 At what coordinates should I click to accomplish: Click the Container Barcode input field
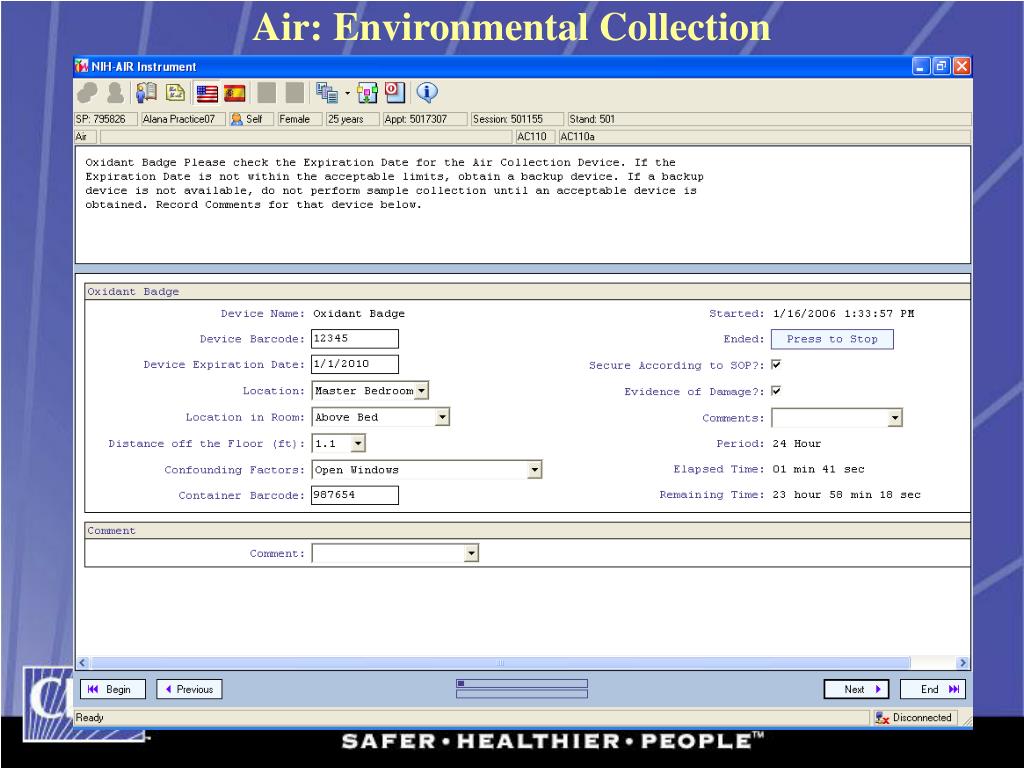(x=355, y=495)
